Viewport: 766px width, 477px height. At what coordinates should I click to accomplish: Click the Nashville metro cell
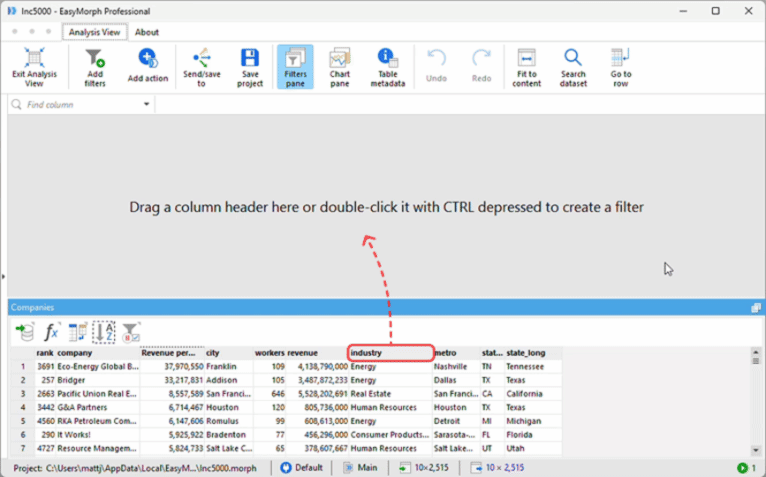(456, 367)
